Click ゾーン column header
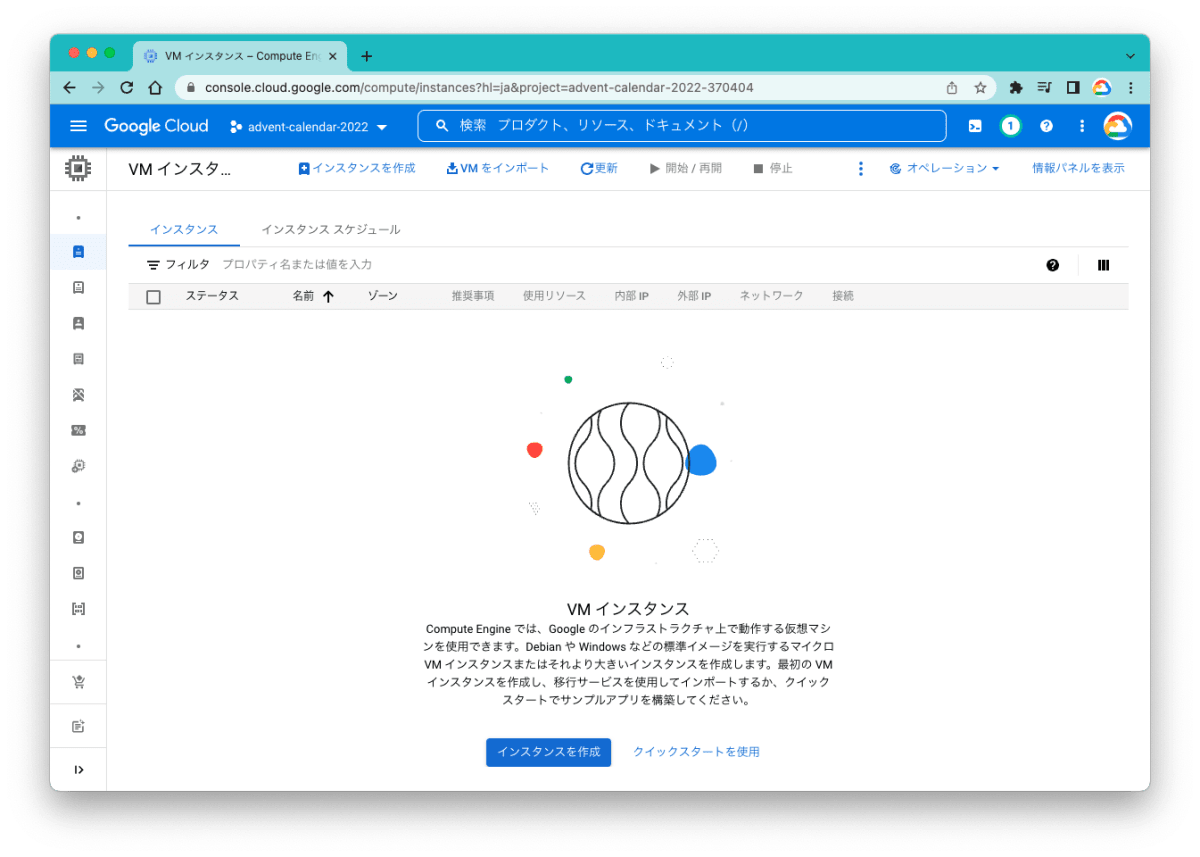1200x857 pixels. point(383,296)
